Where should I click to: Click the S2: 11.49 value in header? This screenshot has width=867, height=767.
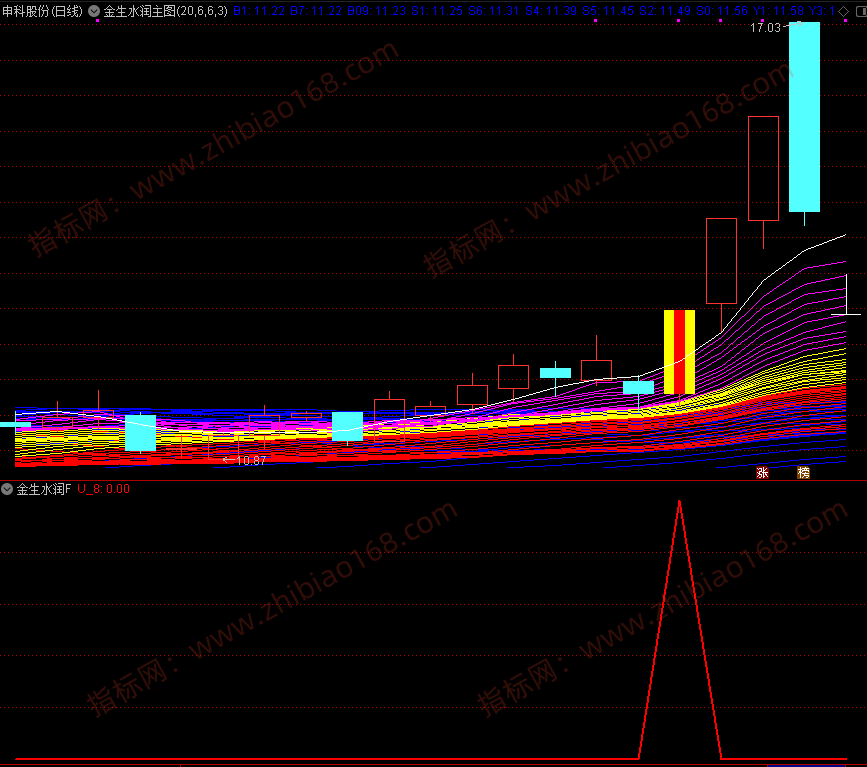(x=665, y=11)
